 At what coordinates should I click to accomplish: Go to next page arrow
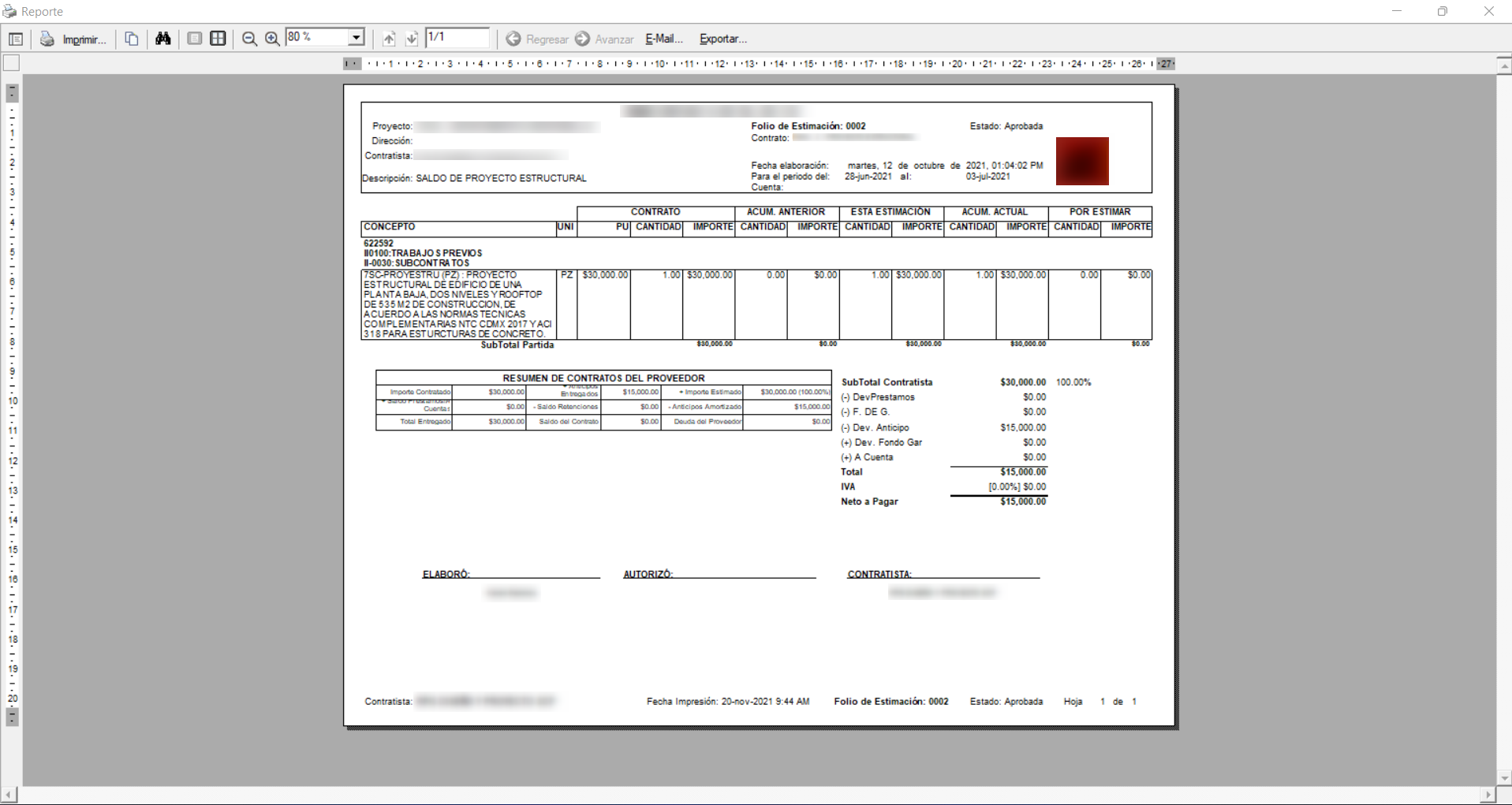pos(411,39)
